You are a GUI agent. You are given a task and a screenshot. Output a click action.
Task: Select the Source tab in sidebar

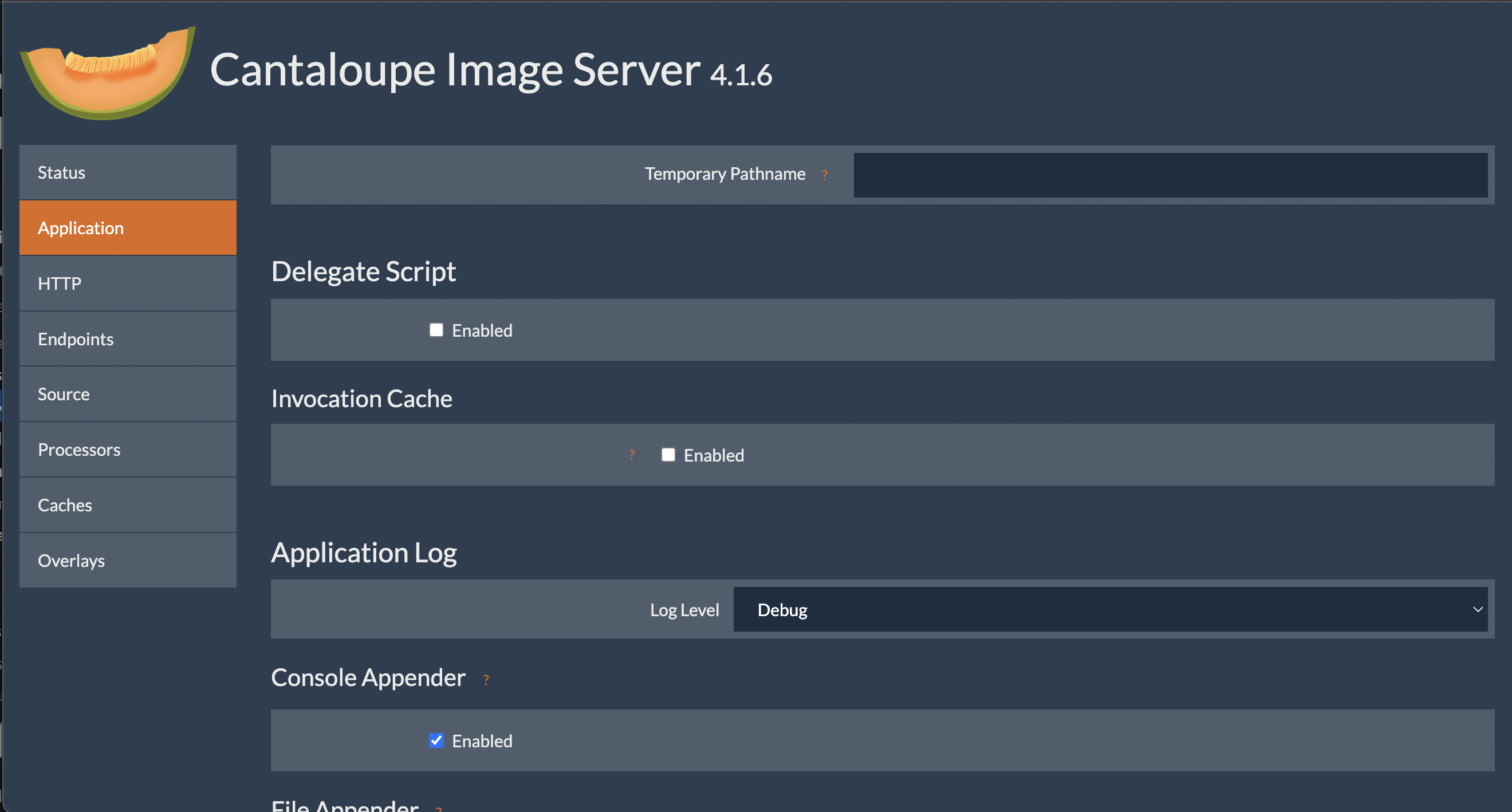(128, 395)
